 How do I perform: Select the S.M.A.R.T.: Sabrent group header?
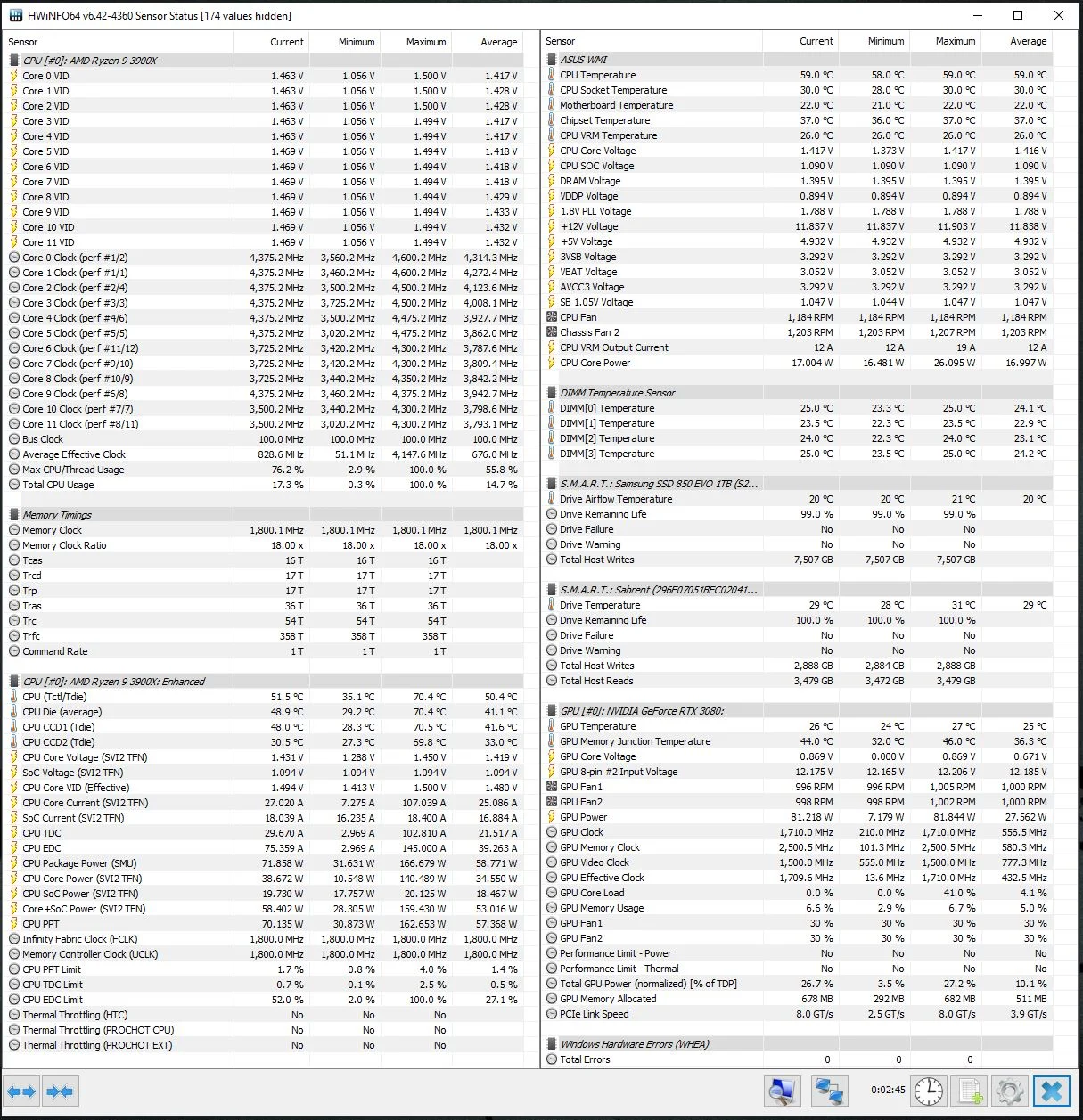tap(799, 590)
